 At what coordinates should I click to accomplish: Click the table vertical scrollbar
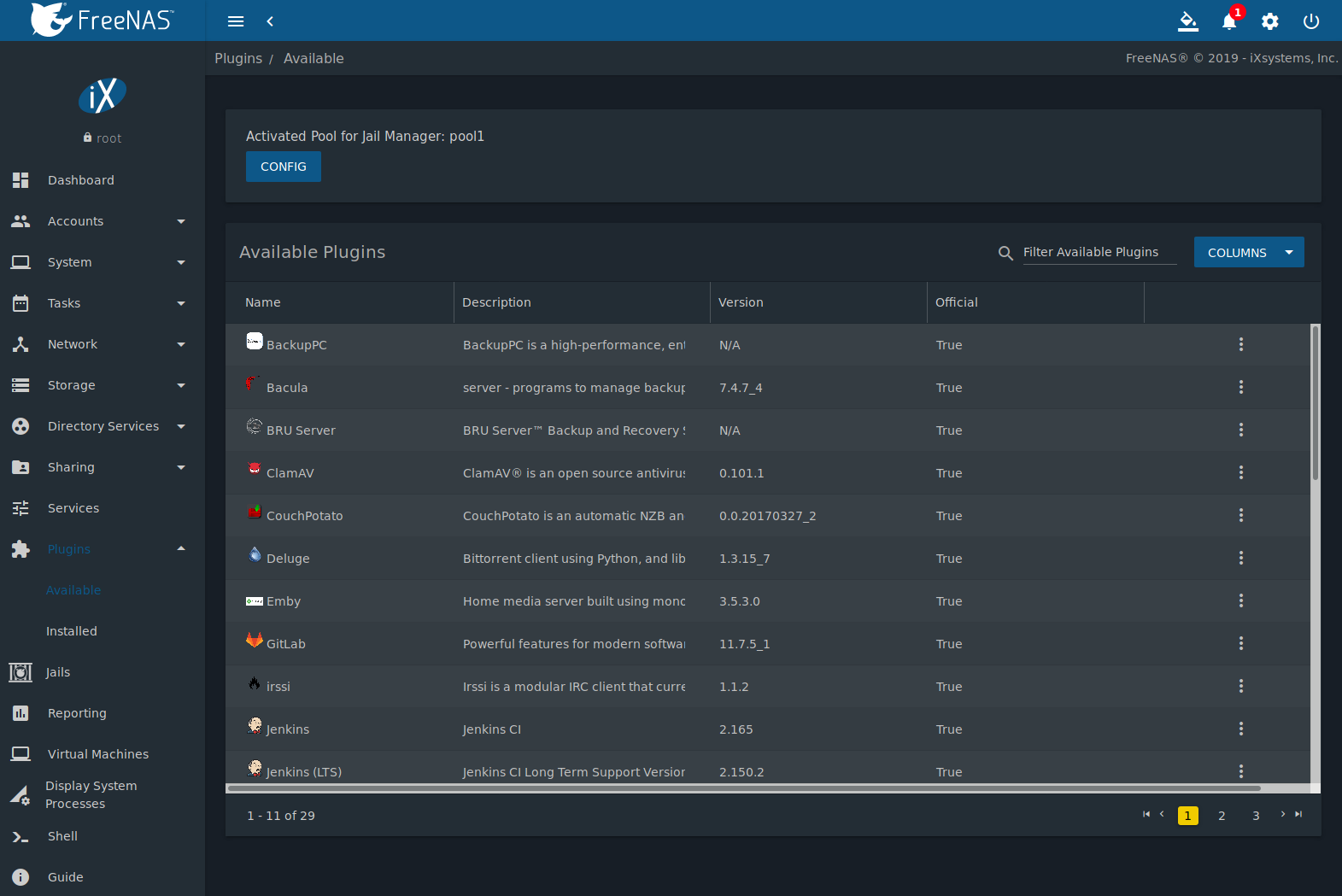point(1316,403)
